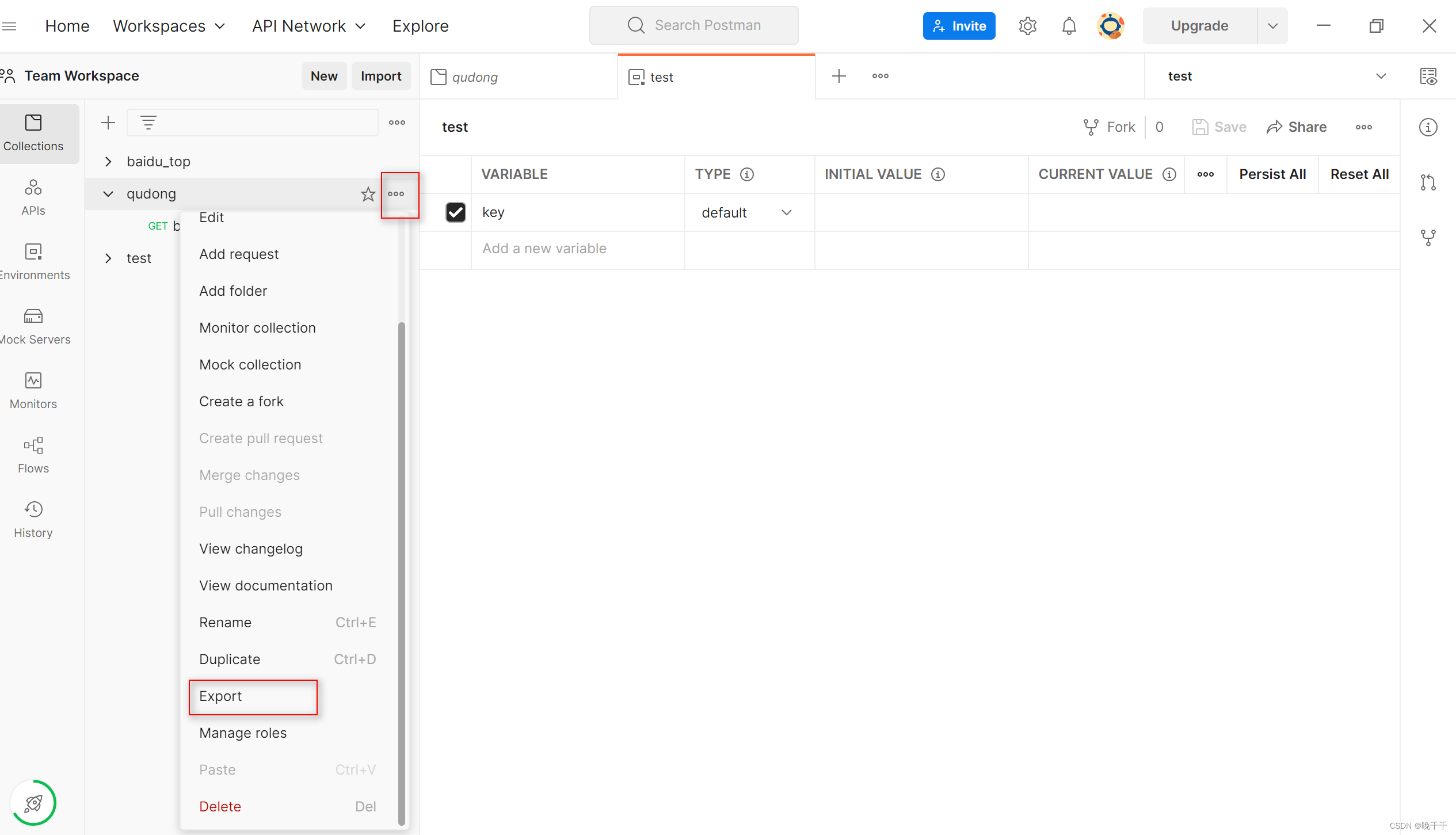Screen dimensions: 1456x835
Task: Open Monitors in the sidebar
Action: coord(33,391)
